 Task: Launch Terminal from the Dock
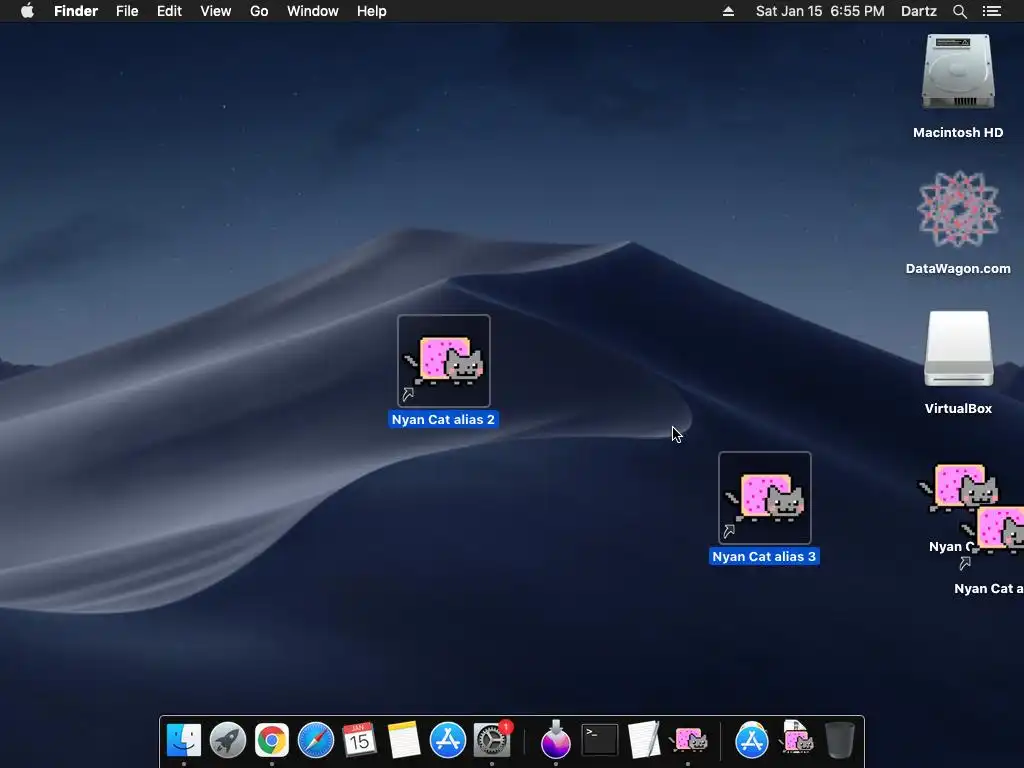pyautogui.click(x=600, y=740)
